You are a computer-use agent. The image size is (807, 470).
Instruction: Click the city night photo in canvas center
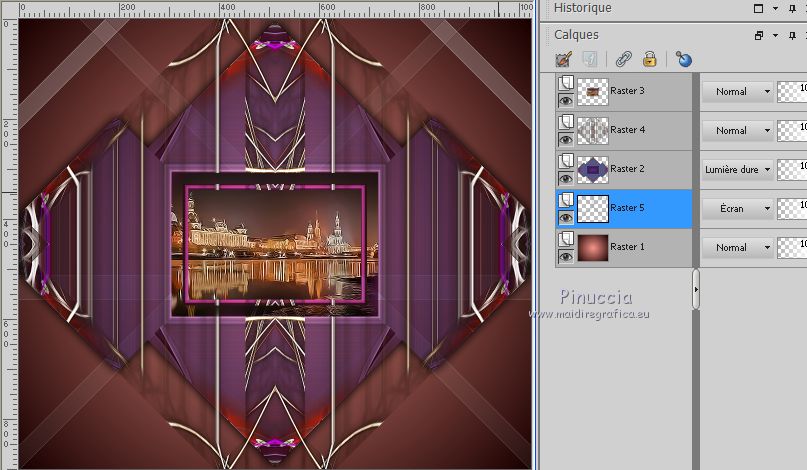274,244
